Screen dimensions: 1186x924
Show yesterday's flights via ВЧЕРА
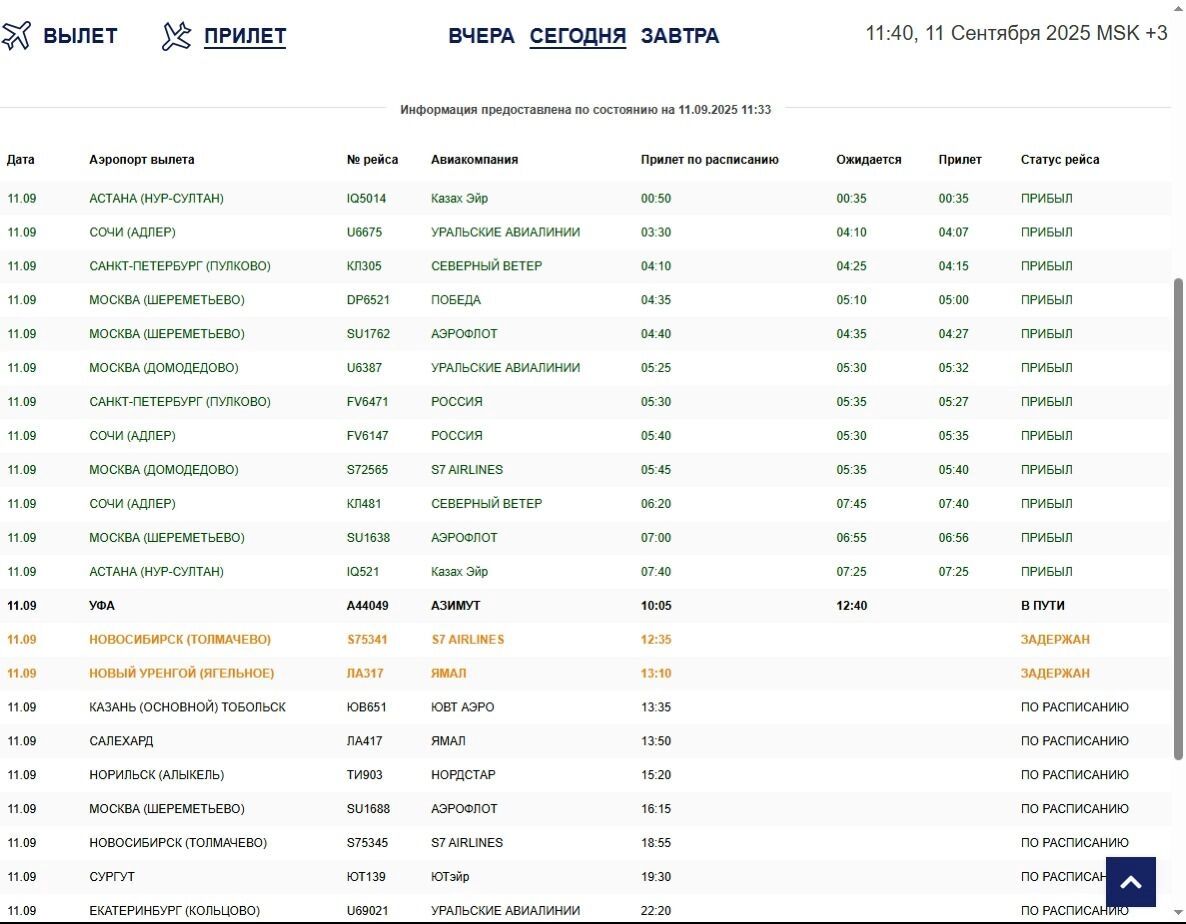tap(481, 36)
